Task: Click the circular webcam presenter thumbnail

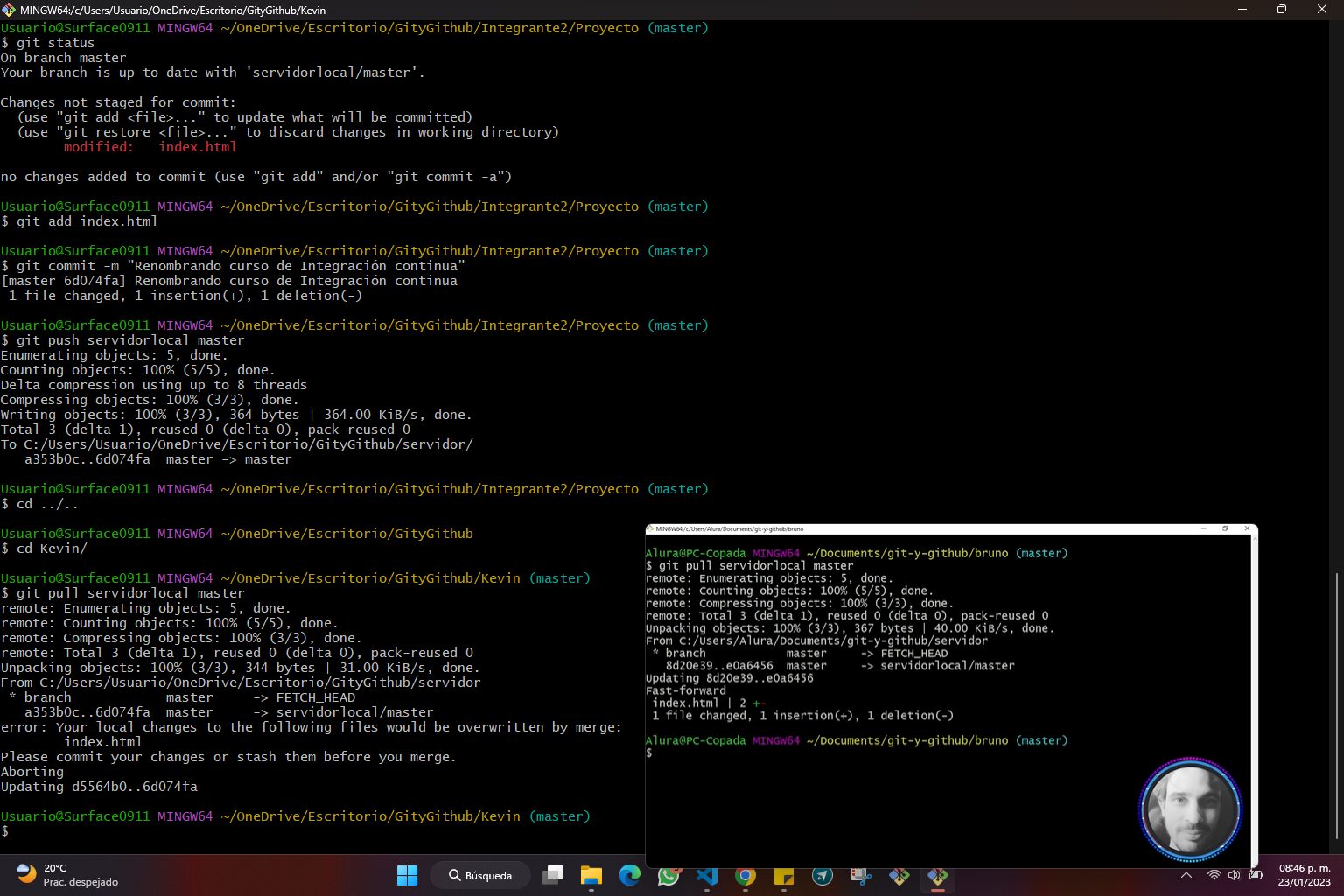Action: 1190,809
